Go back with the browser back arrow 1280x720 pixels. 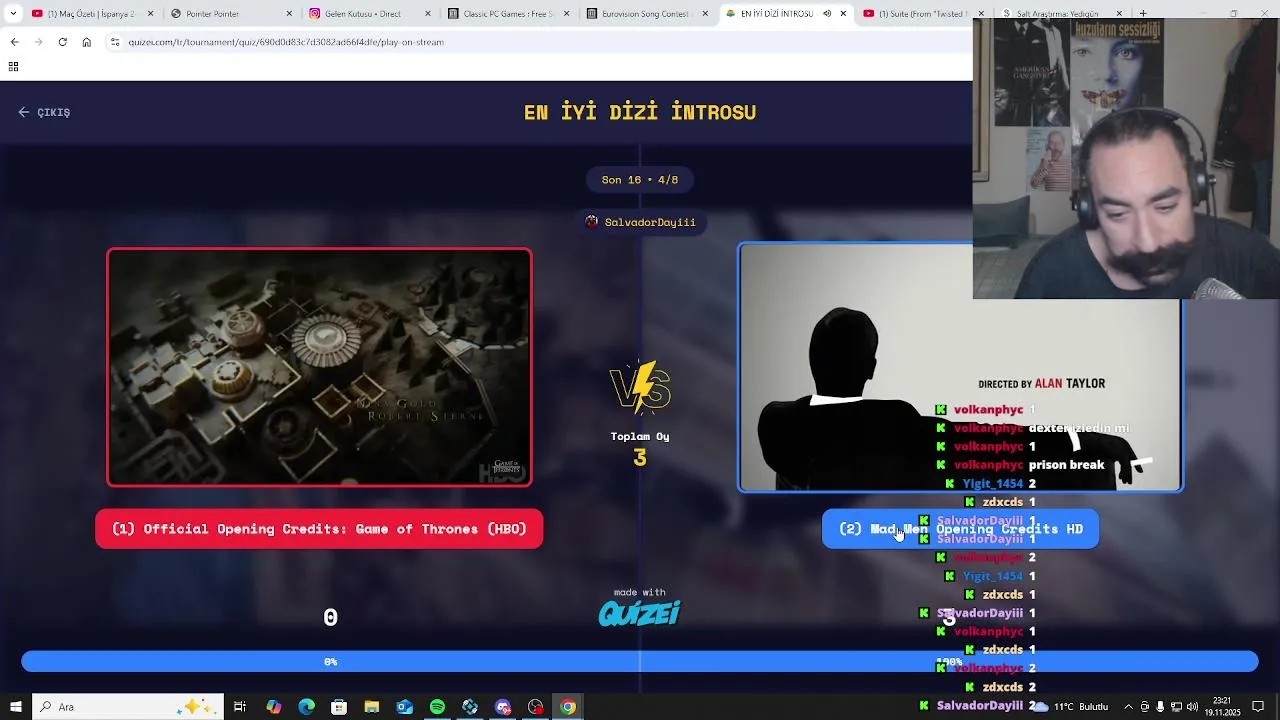click(x=14, y=42)
